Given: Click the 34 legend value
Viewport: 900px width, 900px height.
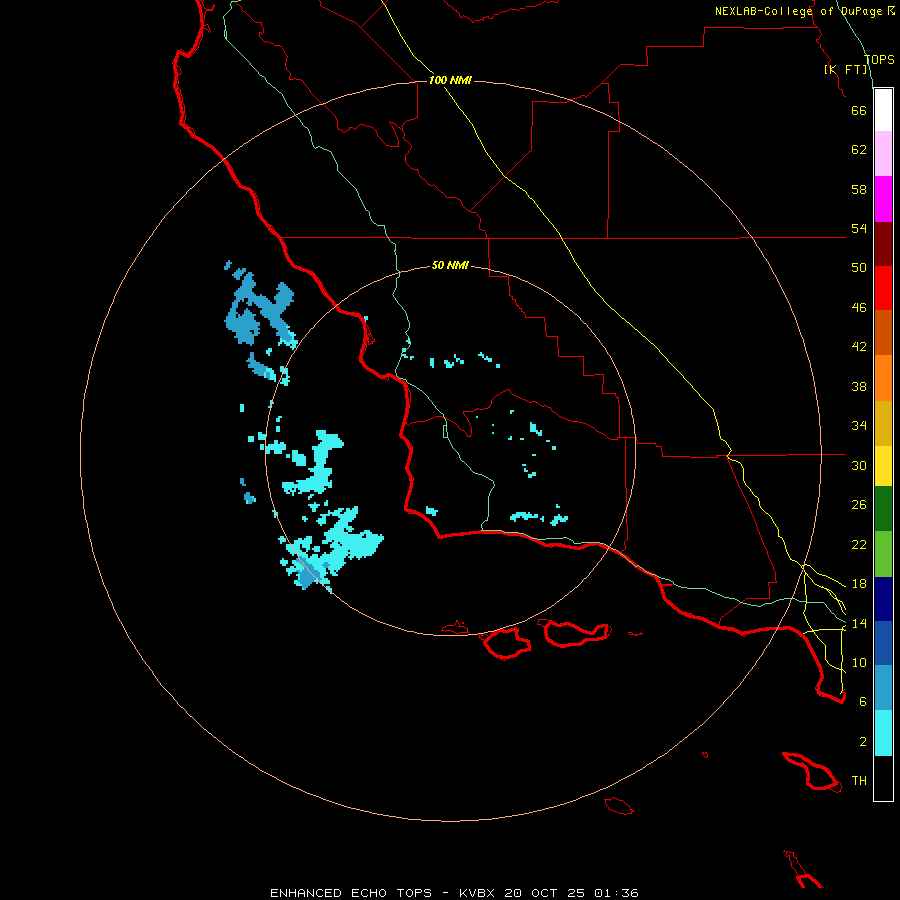Looking at the screenshot, I should 859,426.
